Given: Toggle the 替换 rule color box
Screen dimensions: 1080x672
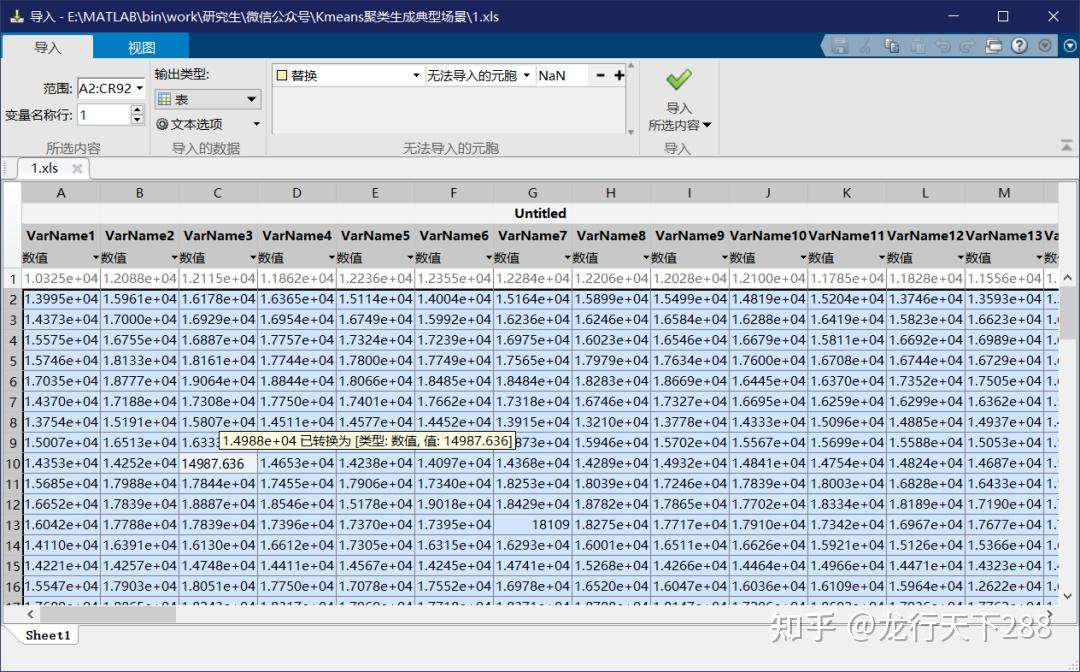Looking at the screenshot, I should [282, 74].
